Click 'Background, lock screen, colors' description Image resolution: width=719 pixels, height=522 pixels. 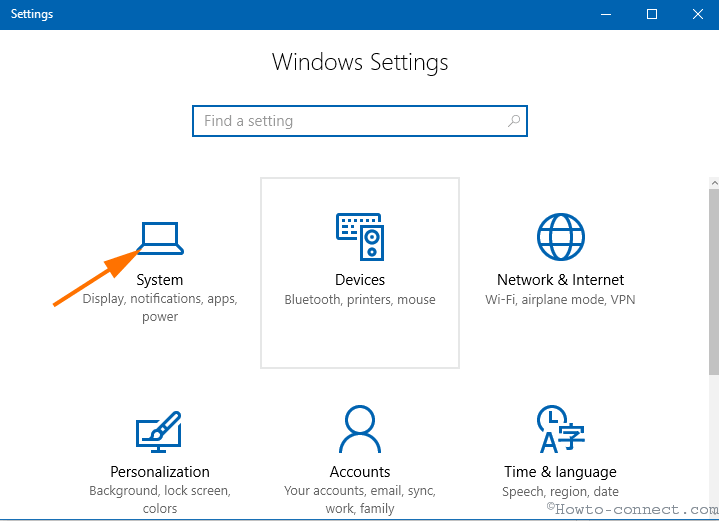pyautogui.click(x=160, y=500)
